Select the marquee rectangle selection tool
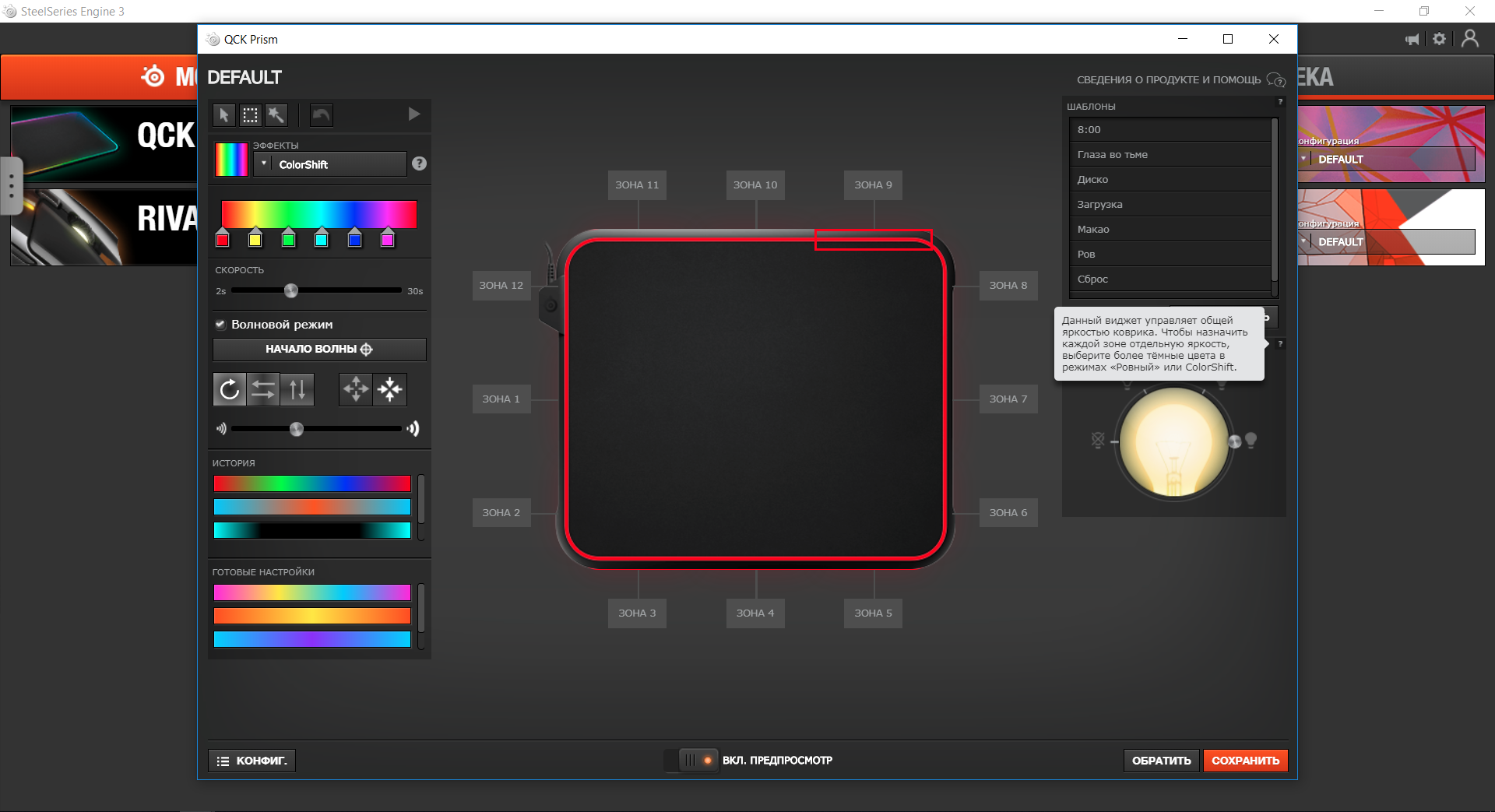The image size is (1495, 812). (251, 115)
